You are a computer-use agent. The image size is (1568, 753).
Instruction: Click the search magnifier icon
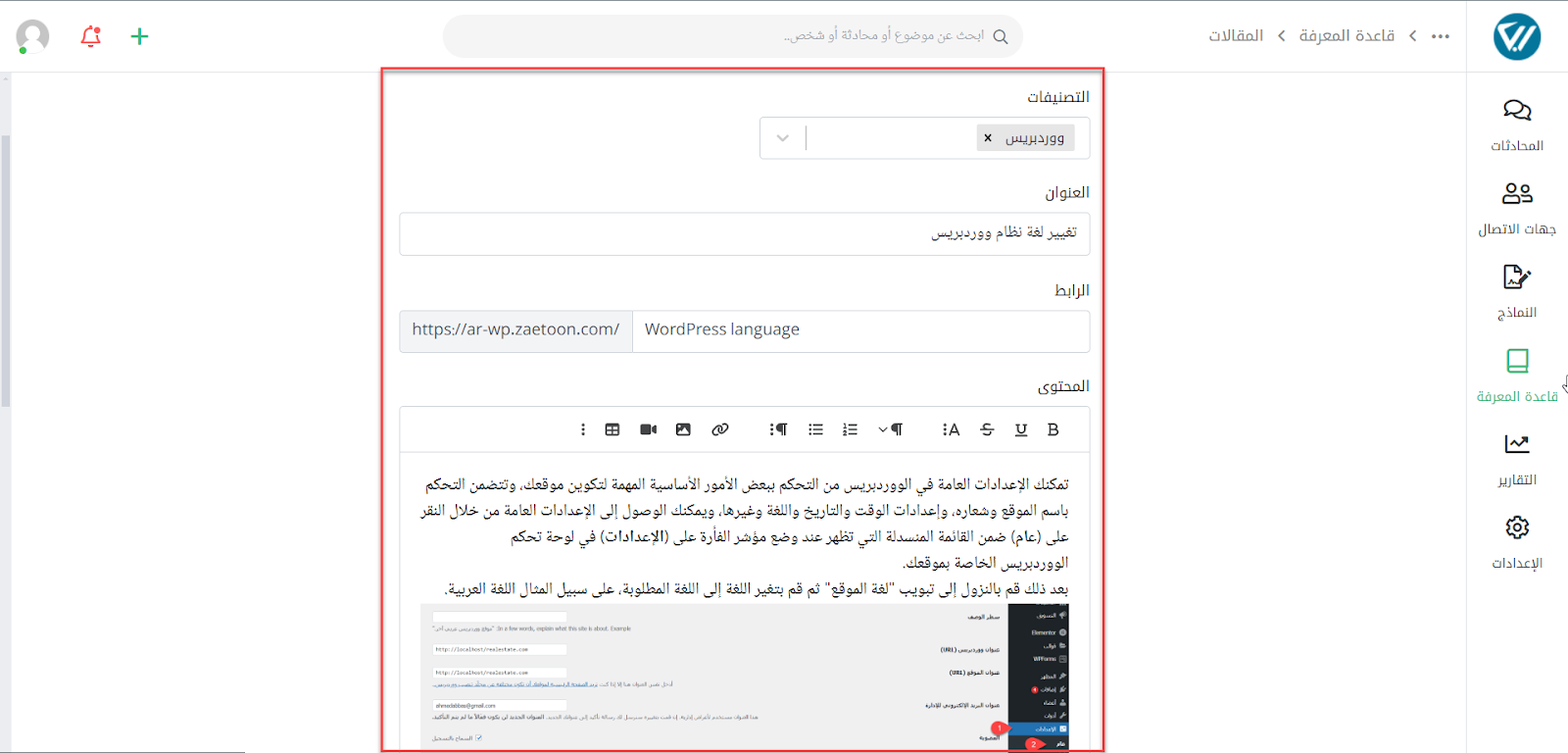[1001, 36]
